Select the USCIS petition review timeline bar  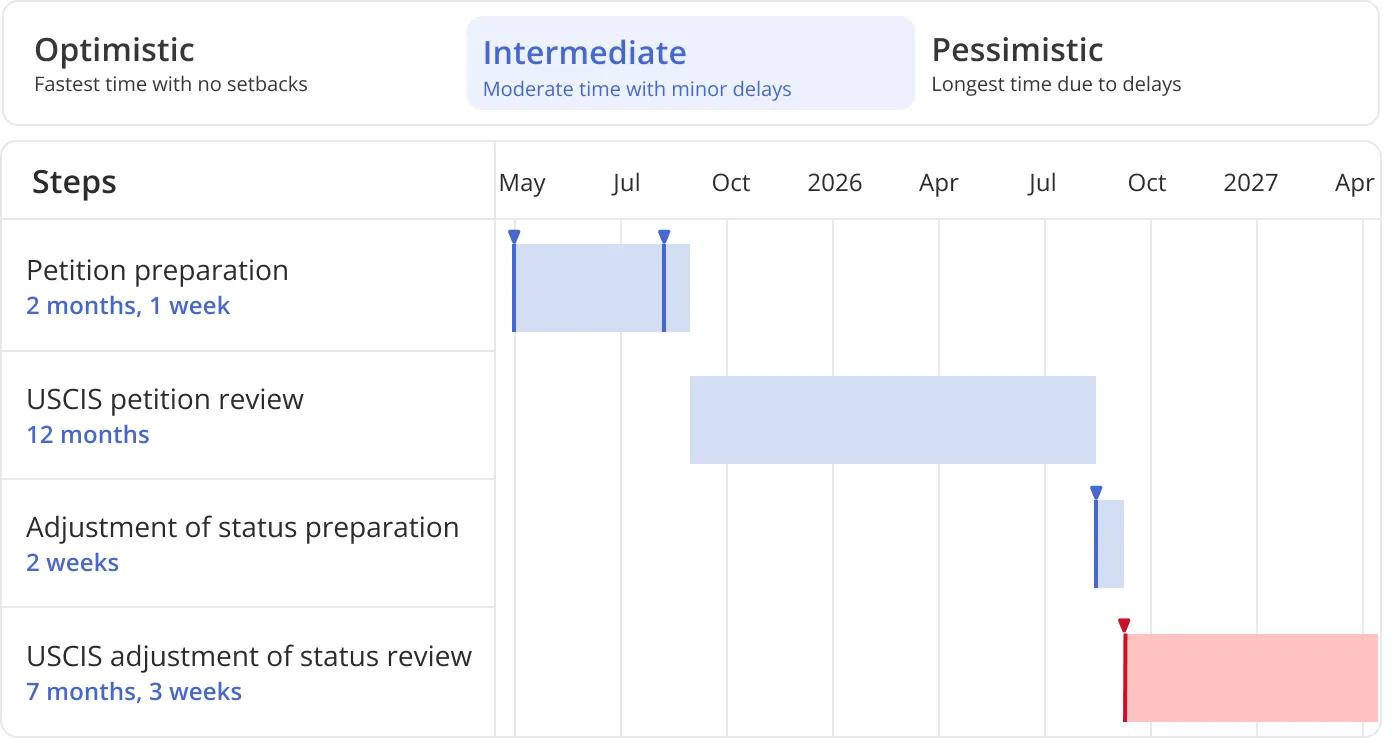point(892,420)
